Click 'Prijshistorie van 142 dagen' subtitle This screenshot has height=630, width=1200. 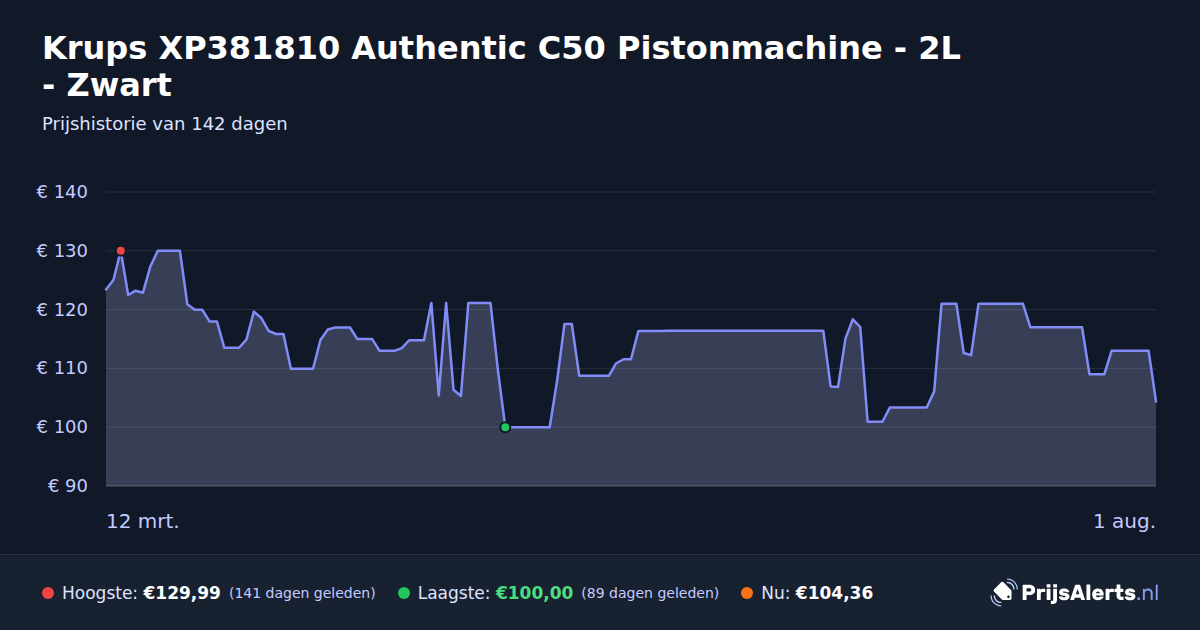coord(165,124)
